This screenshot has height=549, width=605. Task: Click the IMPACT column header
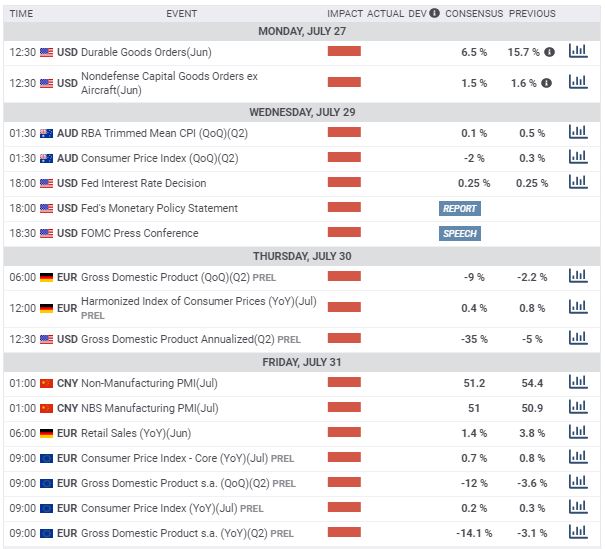(x=345, y=14)
